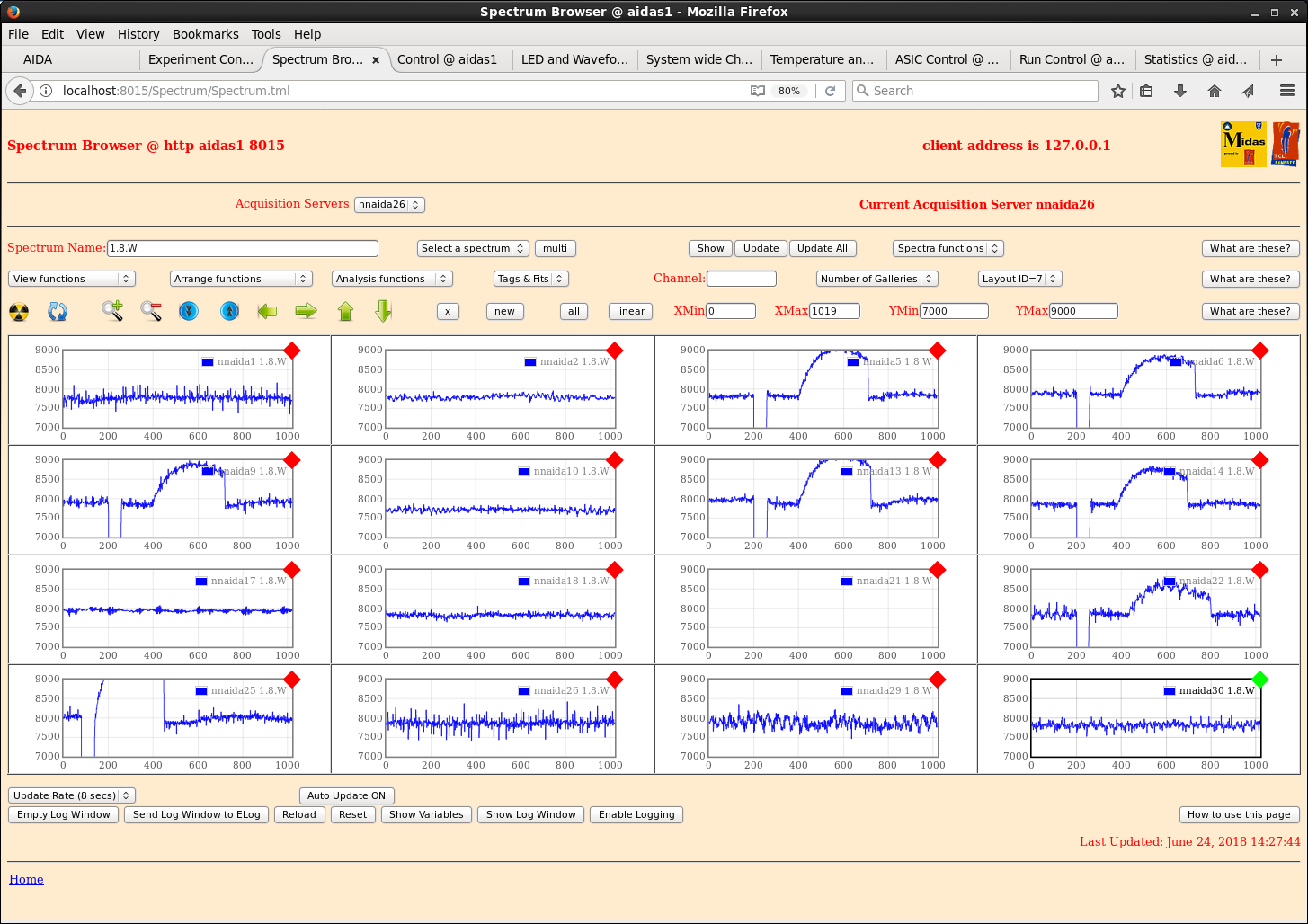This screenshot has width=1308, height=924.
Task: Click red diamond marker on nnaida2 spectrum
Action: pyautogui.click(x=615, y=351)
